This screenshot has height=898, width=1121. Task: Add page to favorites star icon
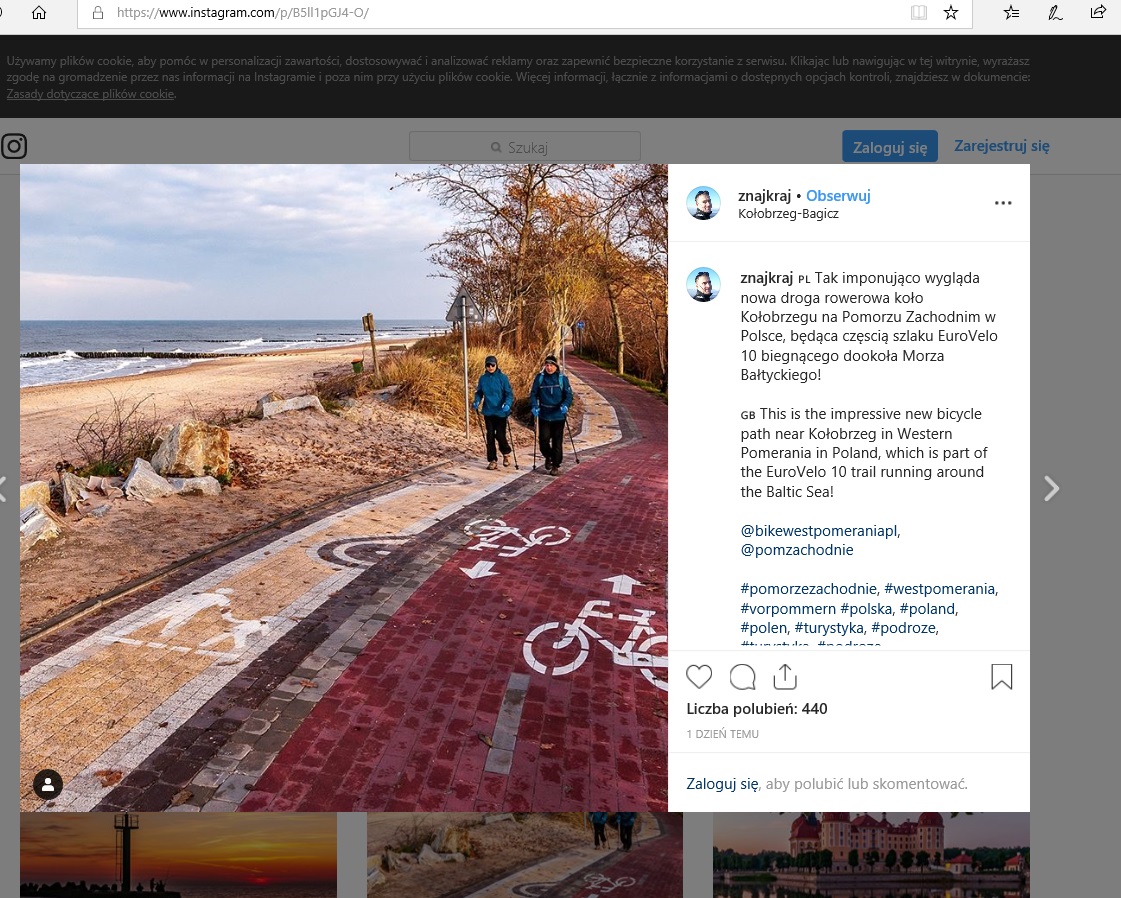[951, 13]
